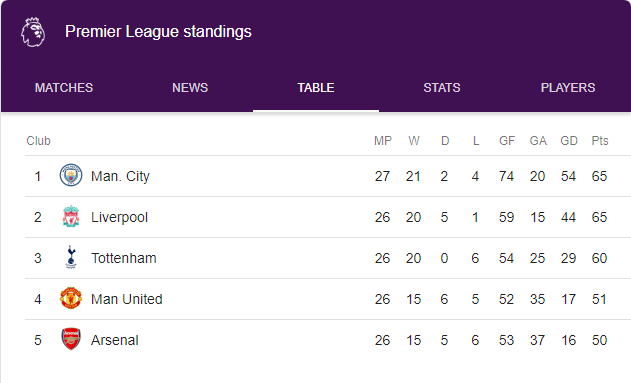Open the STATS tab
631x383 pixels.
[x=442, y=88]
